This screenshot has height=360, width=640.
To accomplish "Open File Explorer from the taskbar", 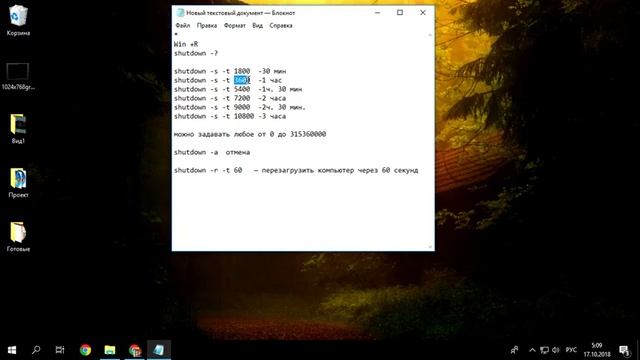I will point(109,350).
